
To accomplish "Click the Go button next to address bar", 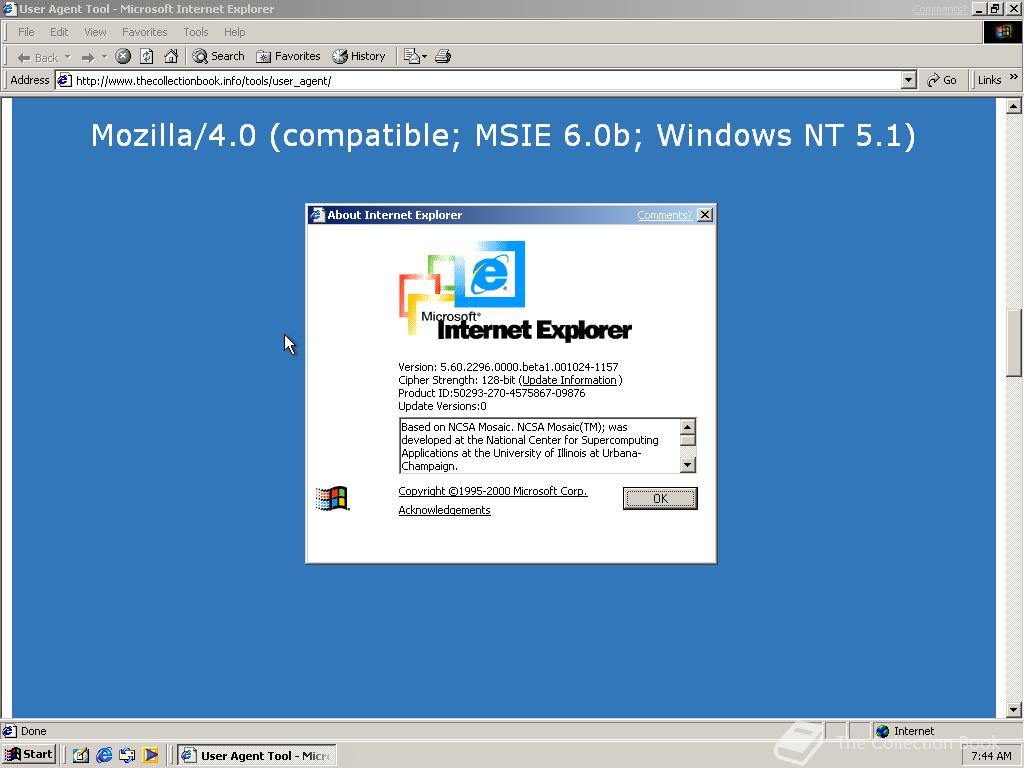I will 942,80.
